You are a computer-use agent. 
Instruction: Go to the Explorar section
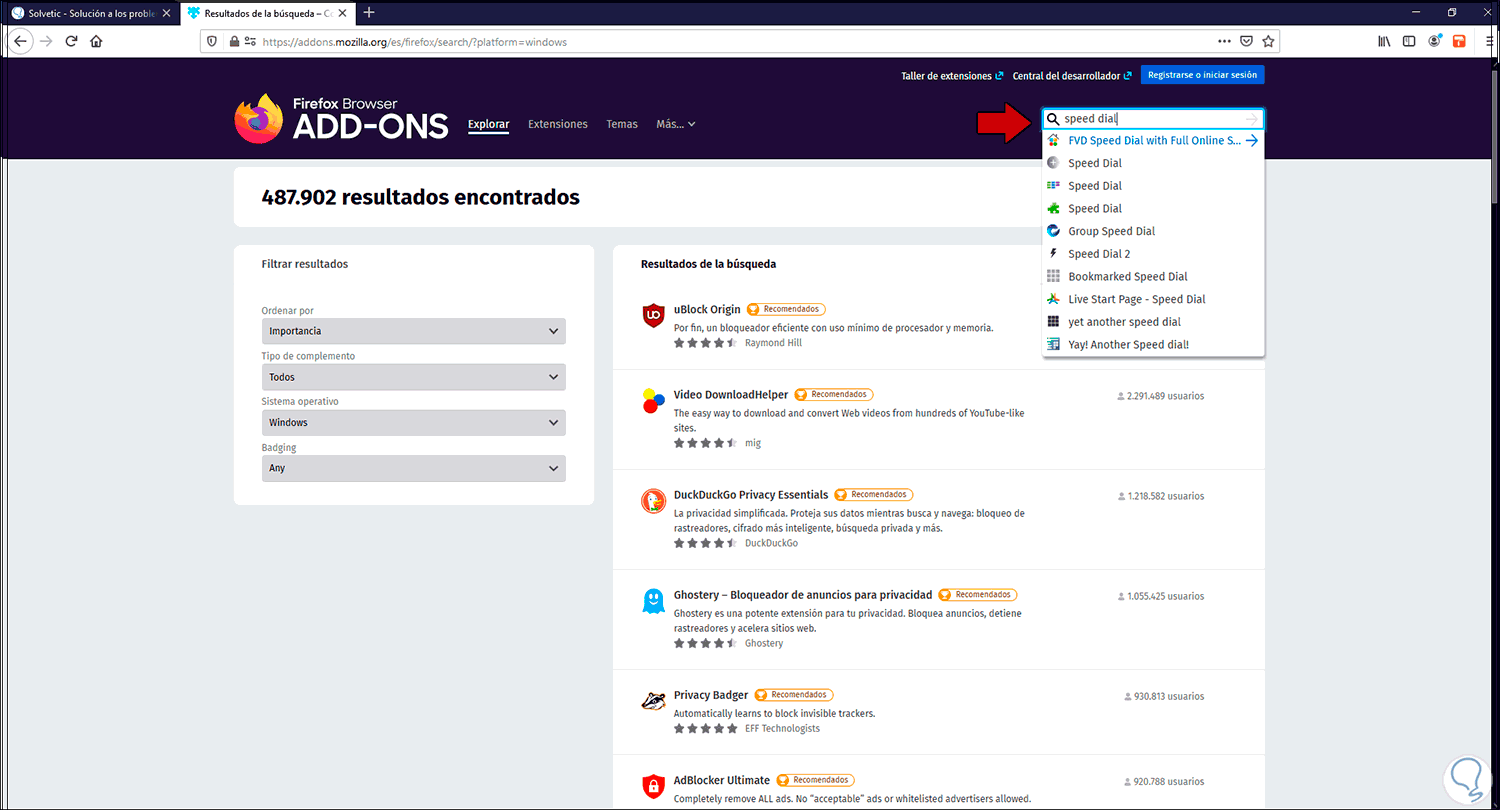tap(489, 124)
